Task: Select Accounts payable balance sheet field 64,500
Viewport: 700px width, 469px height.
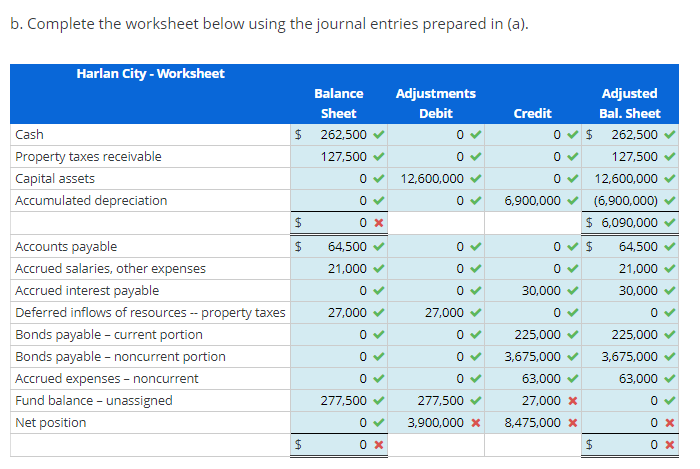Action: [x=339, y=246]
